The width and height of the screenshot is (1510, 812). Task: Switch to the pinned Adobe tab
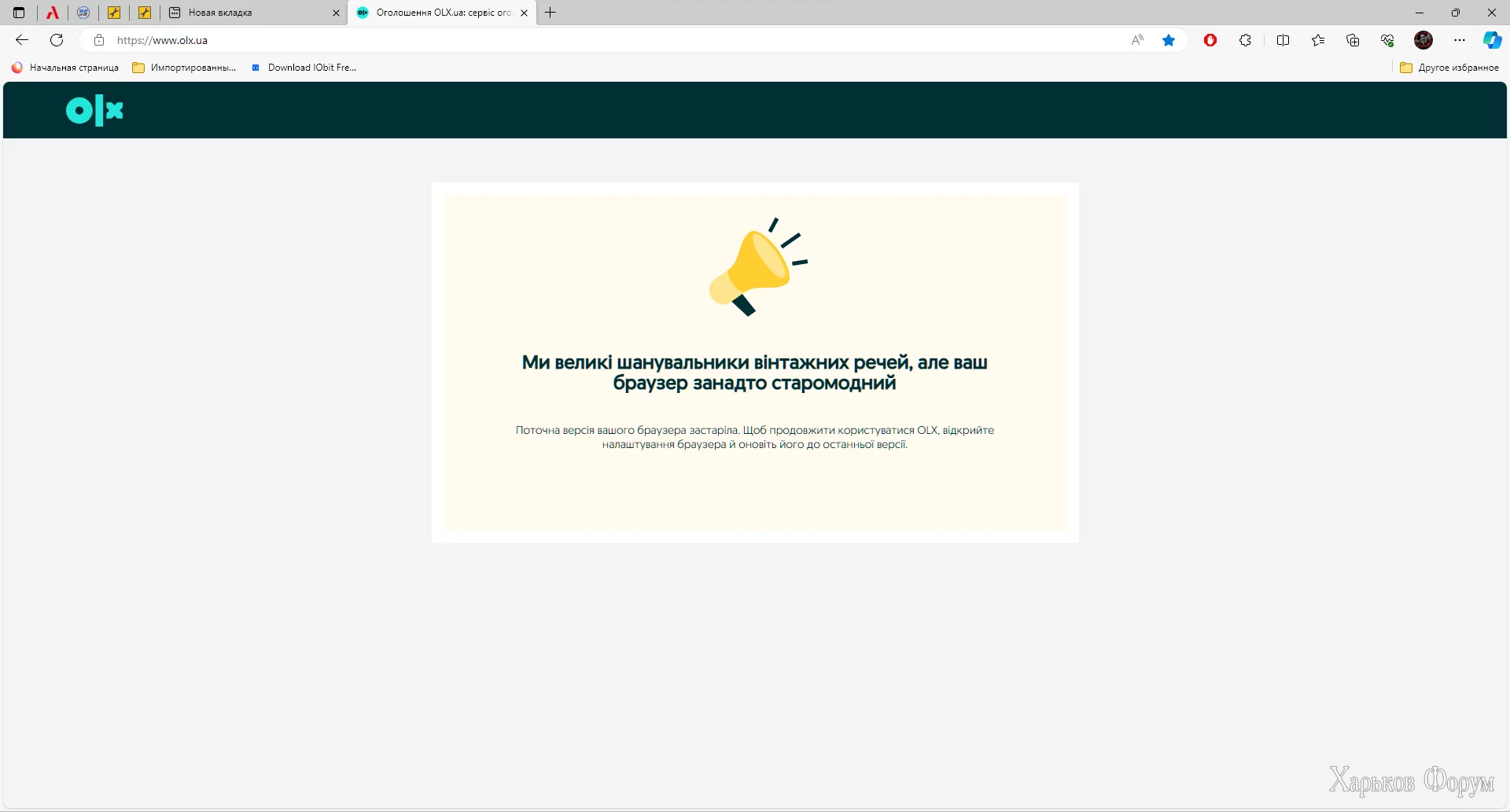53,13
